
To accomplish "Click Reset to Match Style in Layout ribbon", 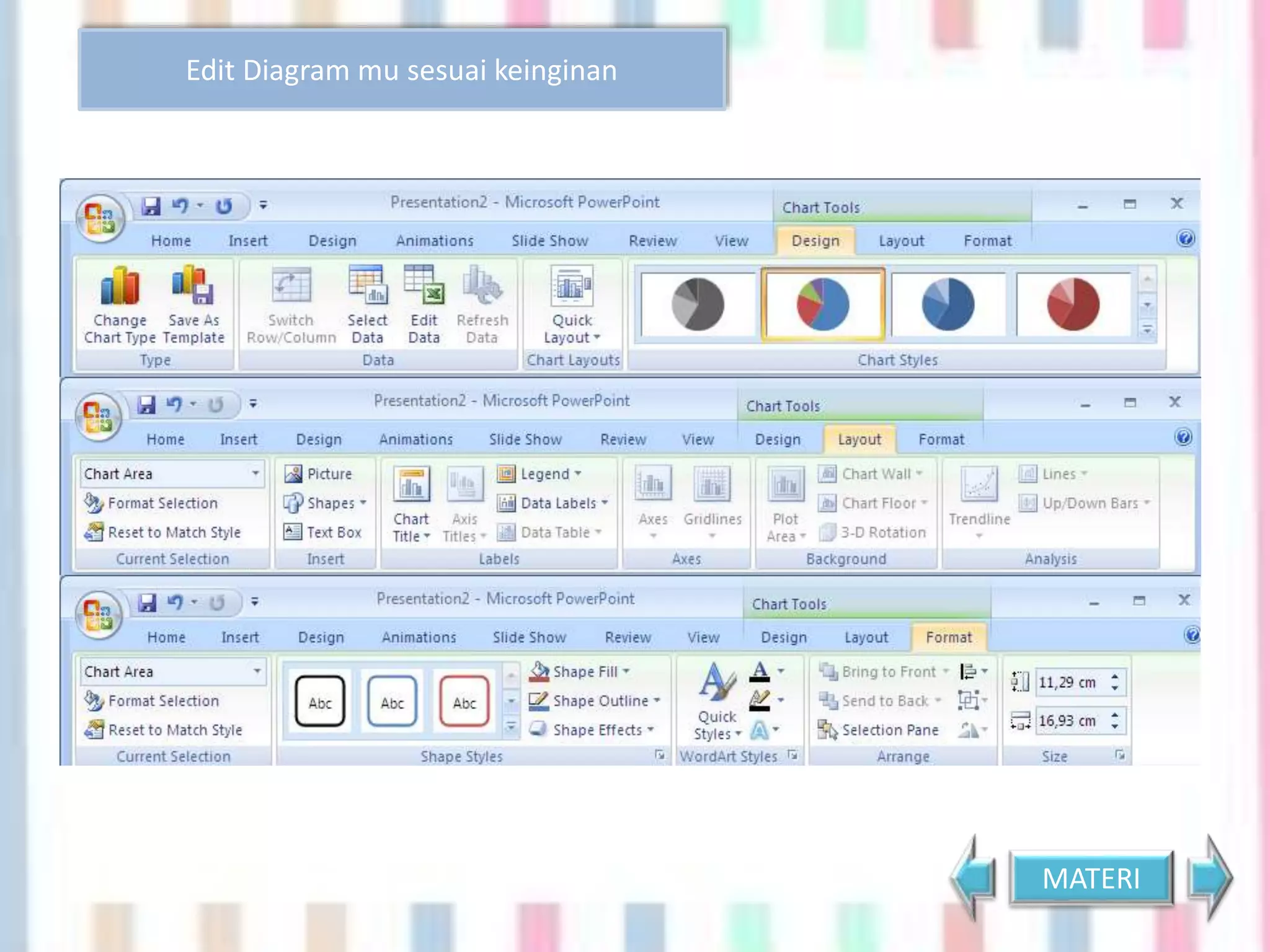I will [x=162, y=532].
